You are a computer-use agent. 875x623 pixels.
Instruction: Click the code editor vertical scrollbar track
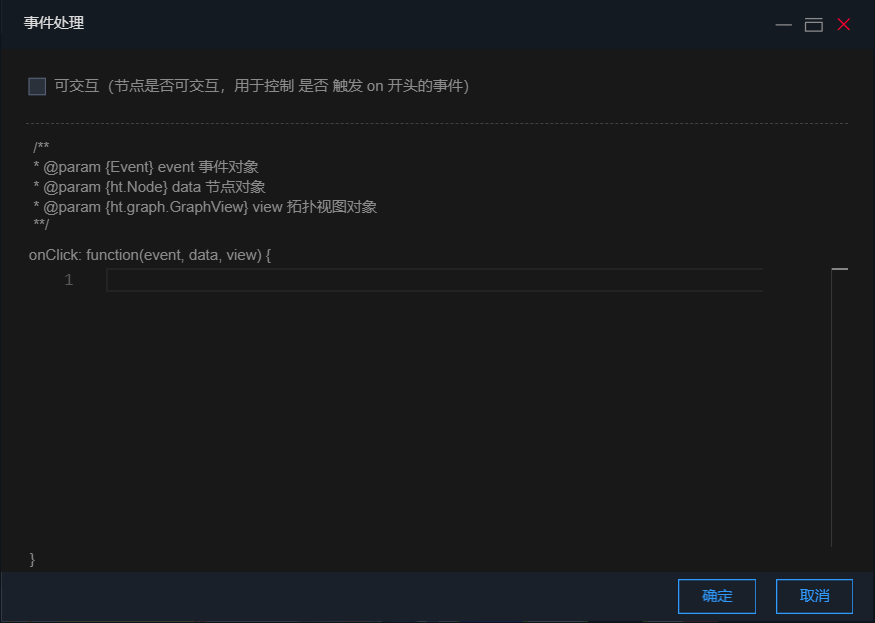(839, 408)
